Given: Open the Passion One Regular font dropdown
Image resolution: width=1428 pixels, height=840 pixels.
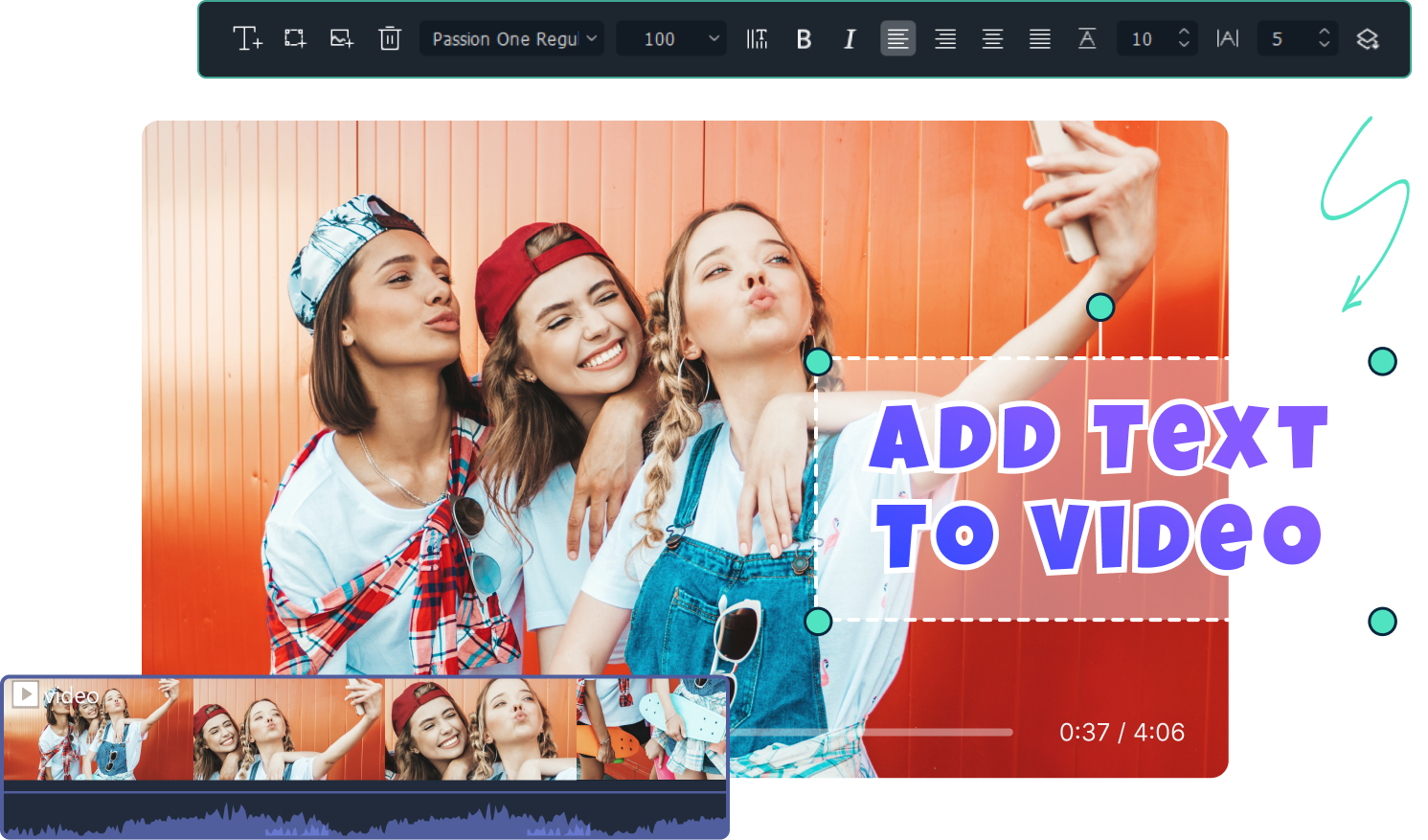Looking at the screenshot, I should [x=511, y=38].
